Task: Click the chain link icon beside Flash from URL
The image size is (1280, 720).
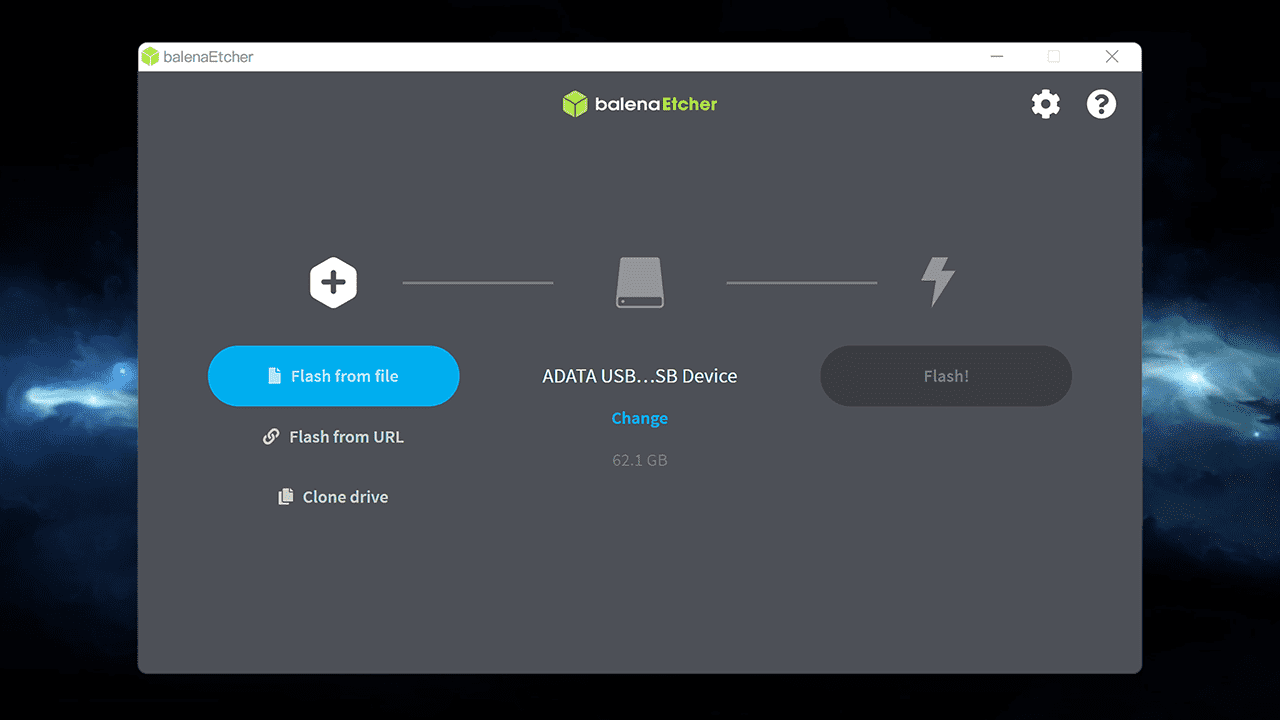Action: click(271, 437)
